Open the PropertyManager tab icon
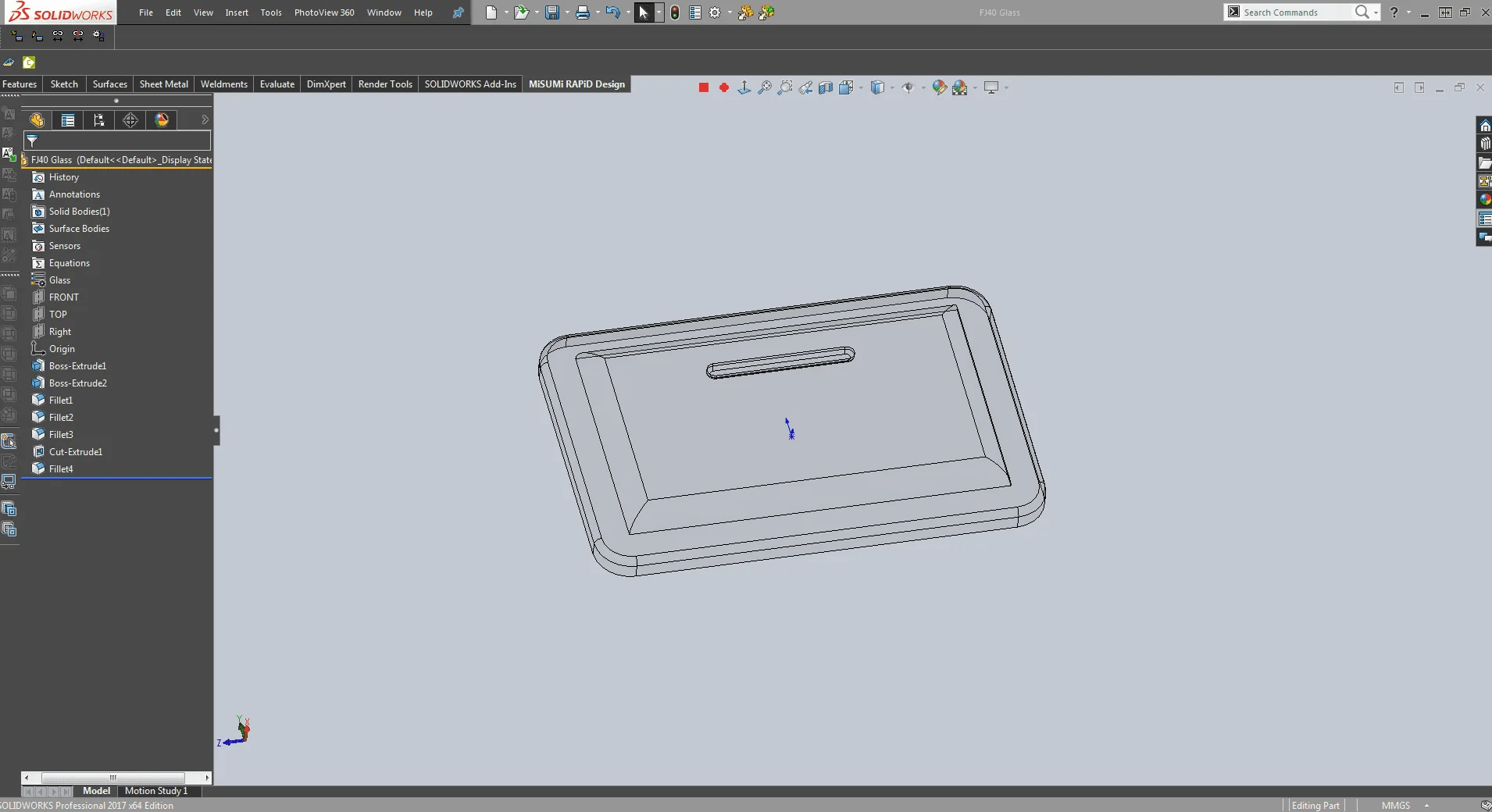 [68, 120]
